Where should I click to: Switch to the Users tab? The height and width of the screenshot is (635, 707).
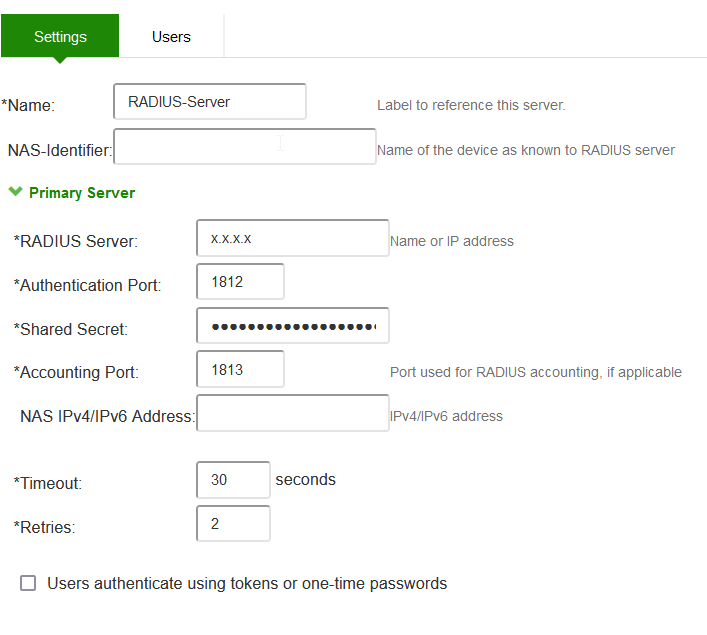(x=171, y=37)
